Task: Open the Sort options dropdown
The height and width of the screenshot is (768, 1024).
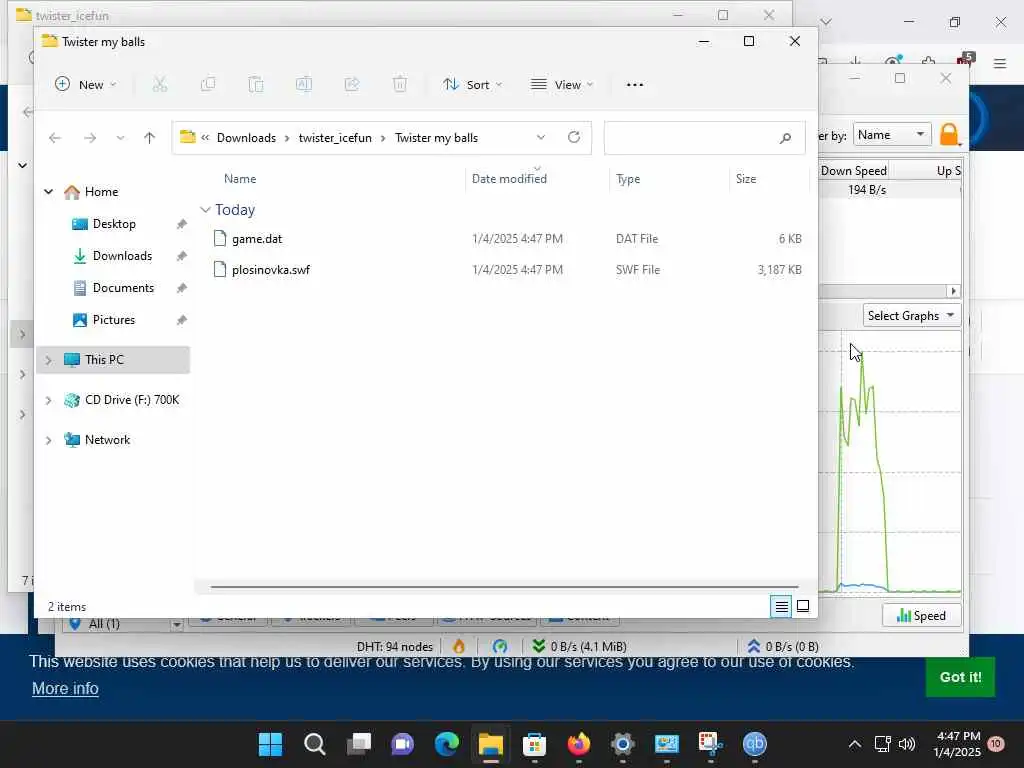Action: [473, 84]
